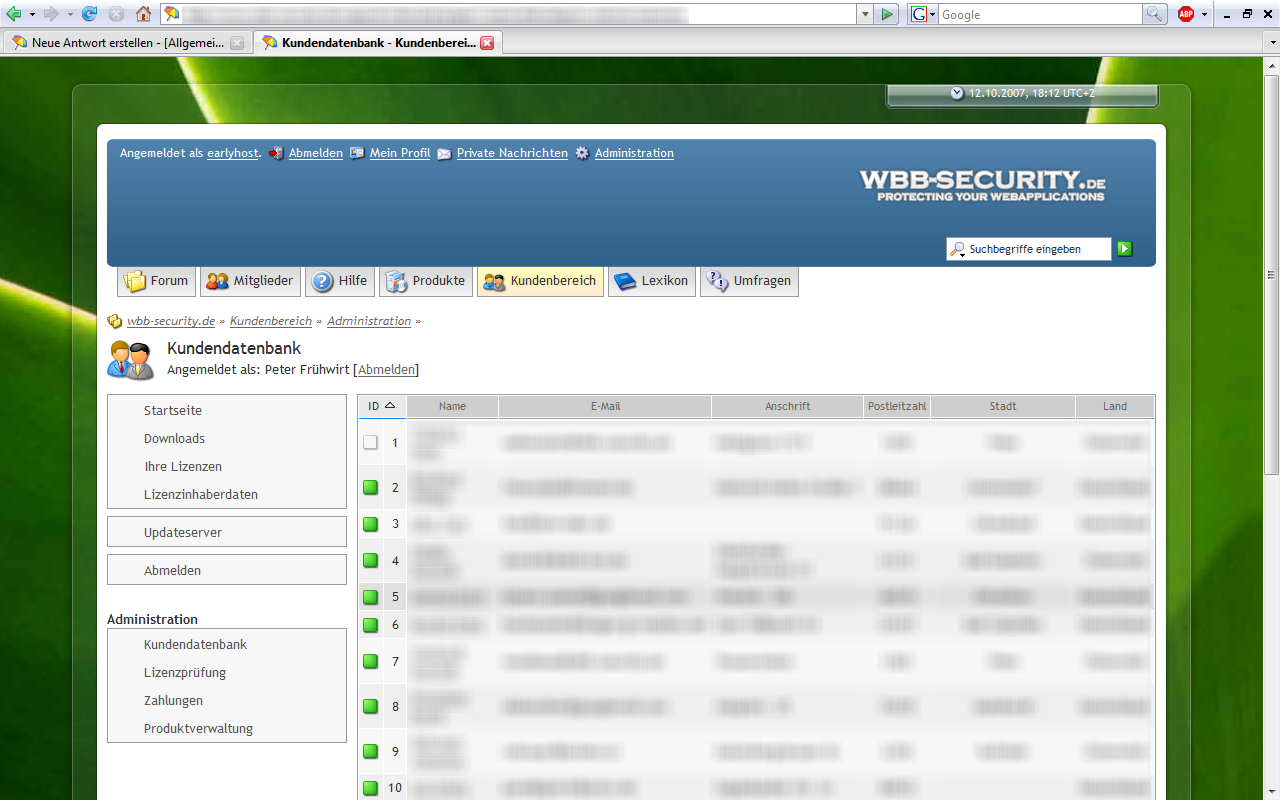Toggle the green status box for ID 7
The height and width of the screenshot is (800, 1280).
370,661
